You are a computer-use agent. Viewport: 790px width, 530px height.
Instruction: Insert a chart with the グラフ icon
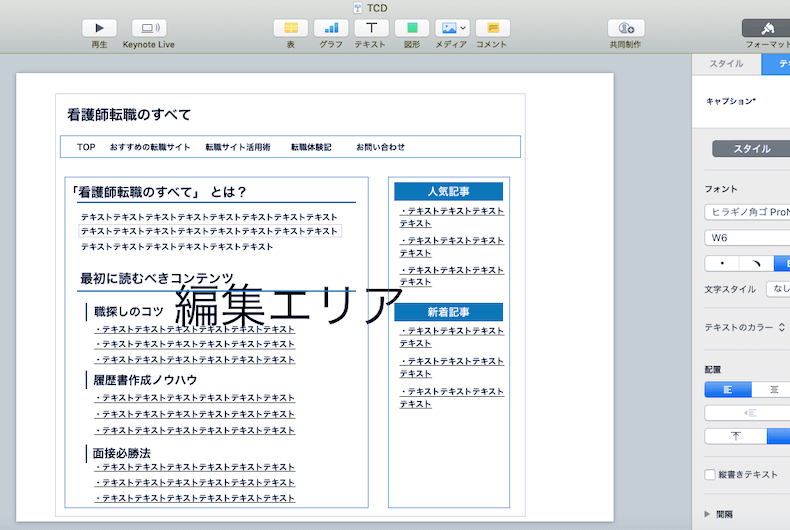pos(331,28)
